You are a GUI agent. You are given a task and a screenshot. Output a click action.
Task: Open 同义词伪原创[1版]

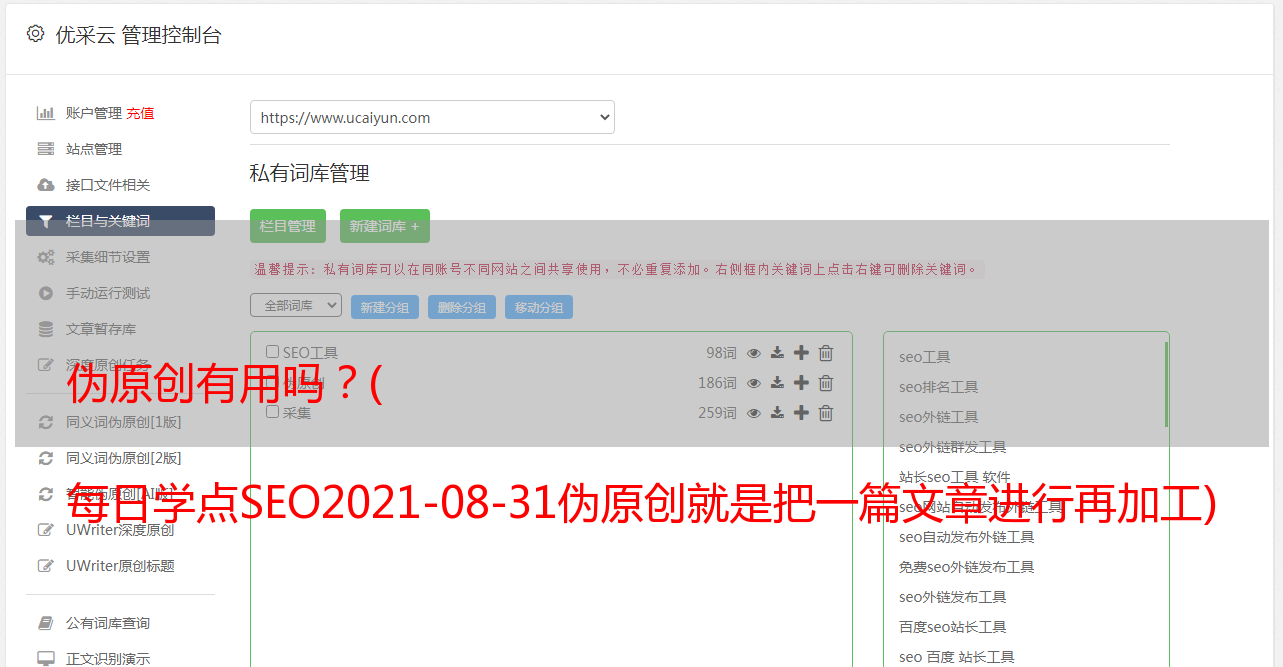(124, 422)
